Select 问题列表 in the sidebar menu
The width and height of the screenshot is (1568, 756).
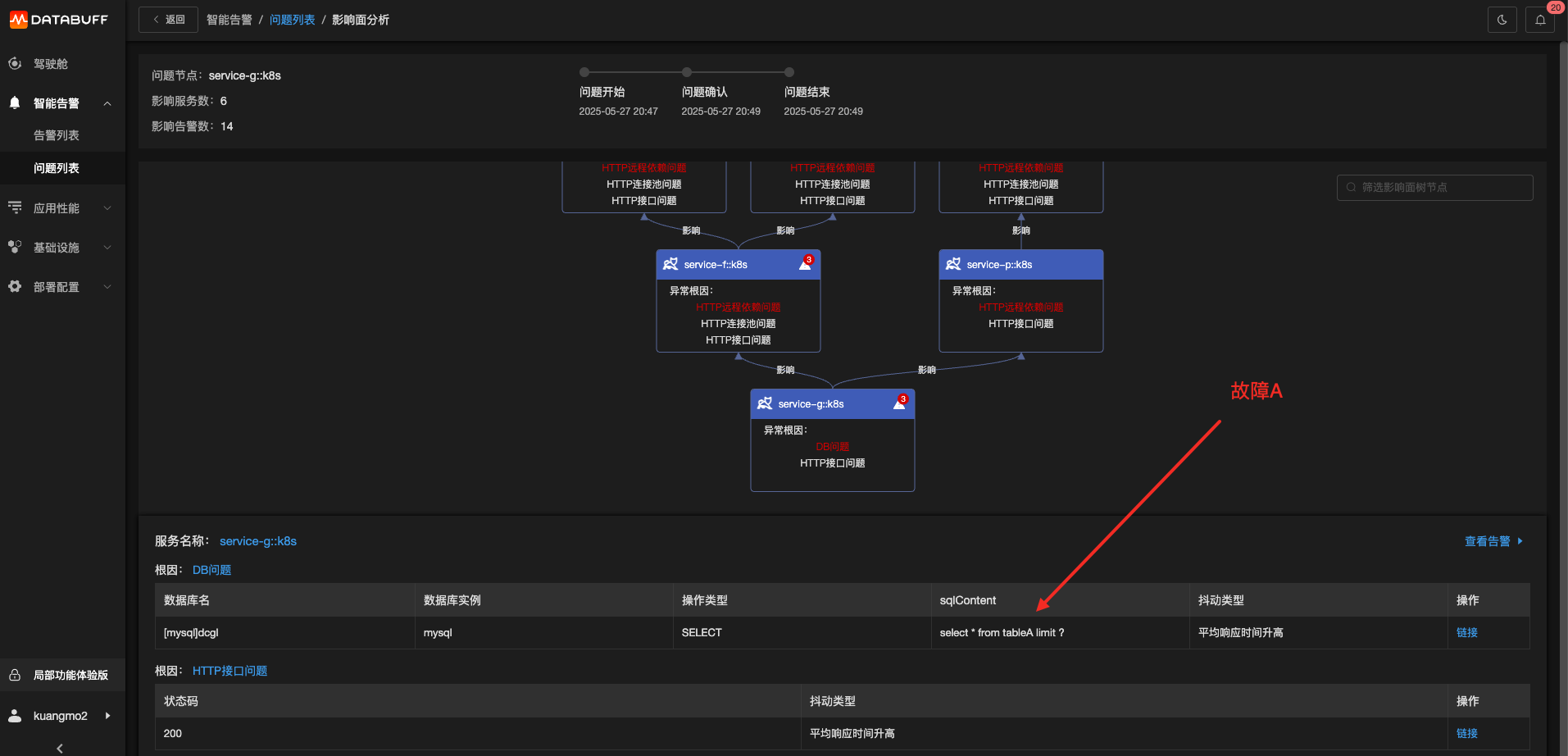[57, 168]
